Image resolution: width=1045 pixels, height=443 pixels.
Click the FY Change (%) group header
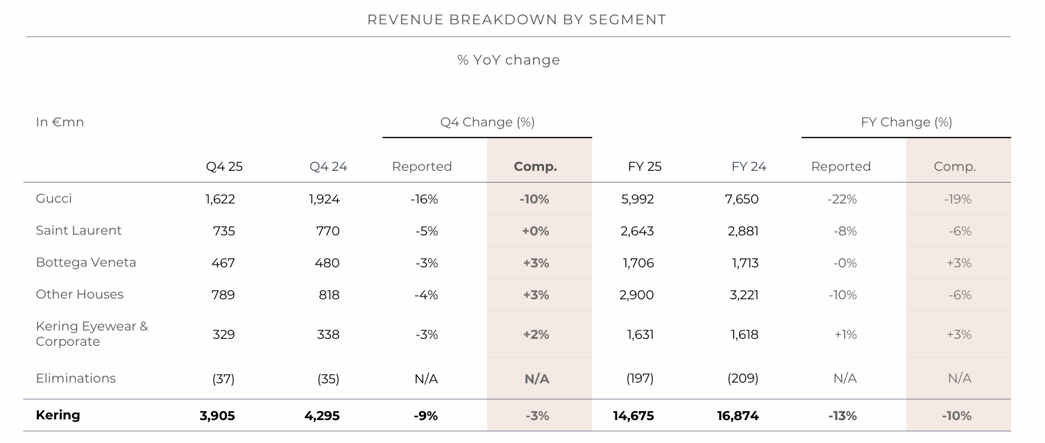pyautogui.click(x=906, y=122)
